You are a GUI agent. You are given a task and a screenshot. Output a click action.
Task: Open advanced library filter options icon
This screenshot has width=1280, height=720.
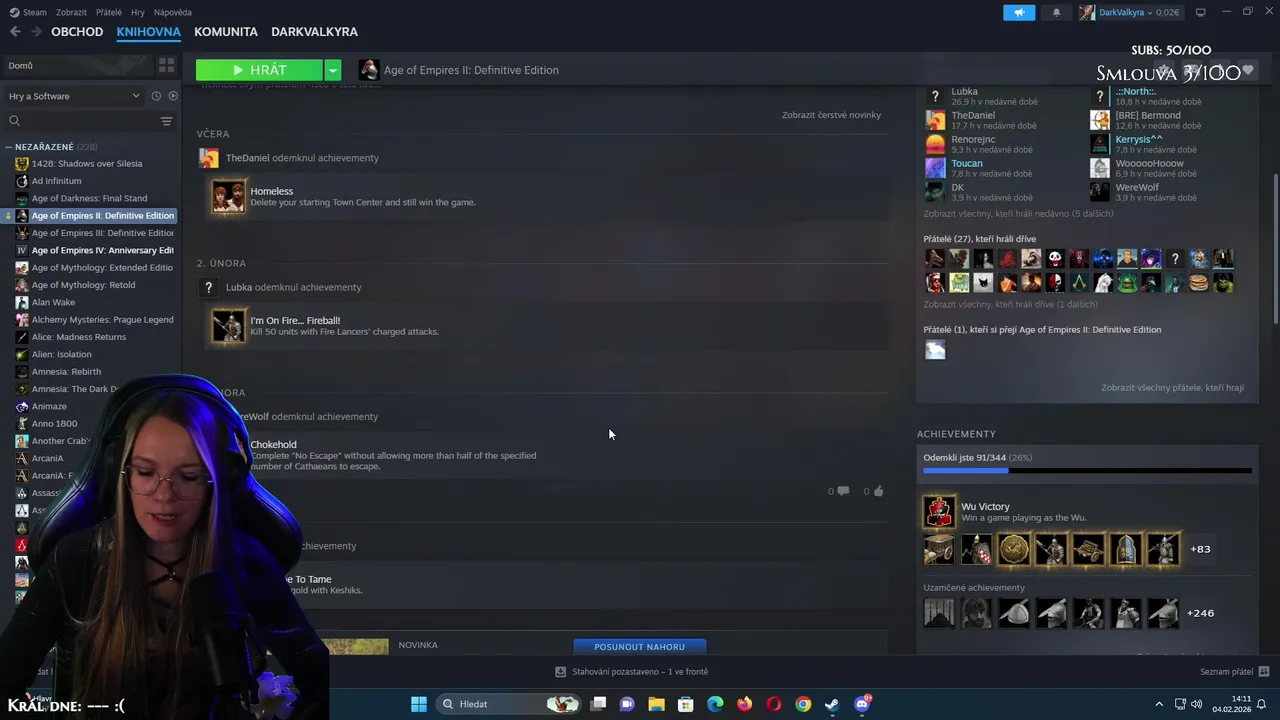point(166,121)
